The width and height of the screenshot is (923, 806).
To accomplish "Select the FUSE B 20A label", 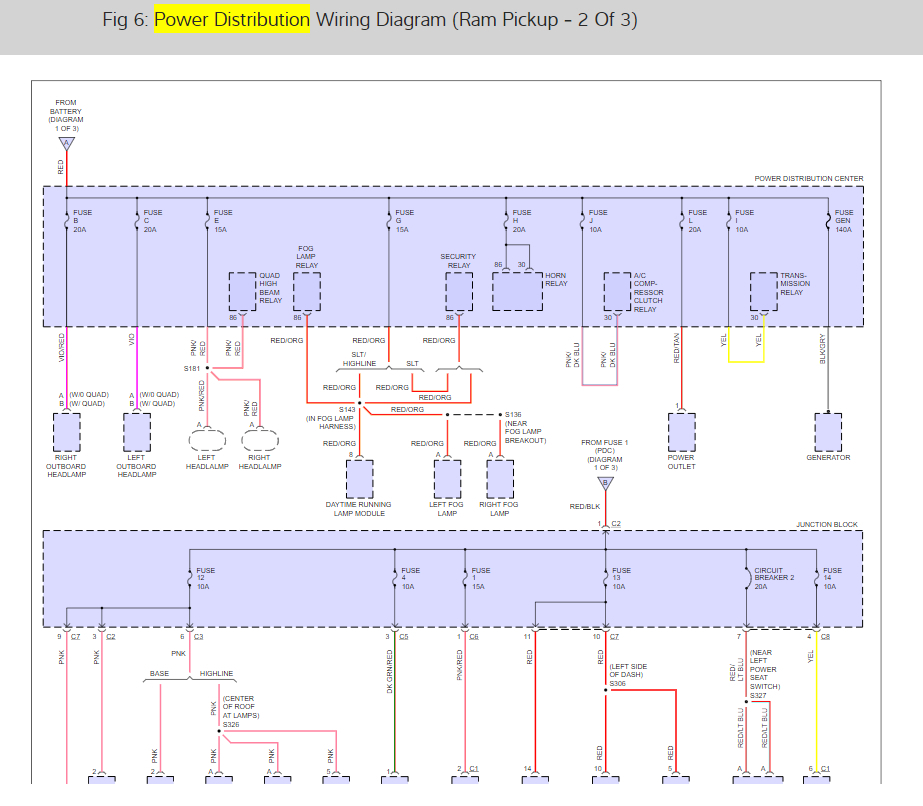I will pyautogui.click(x=82, y=221).
